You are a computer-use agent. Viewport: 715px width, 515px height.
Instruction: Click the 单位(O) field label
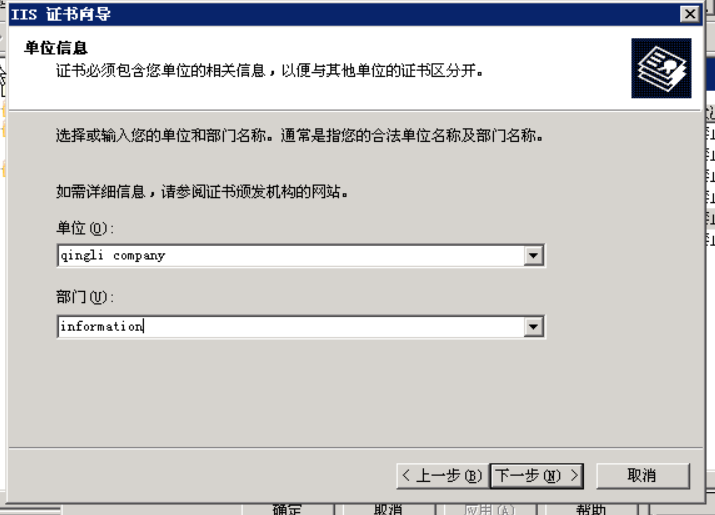click(x=85, y=228)
